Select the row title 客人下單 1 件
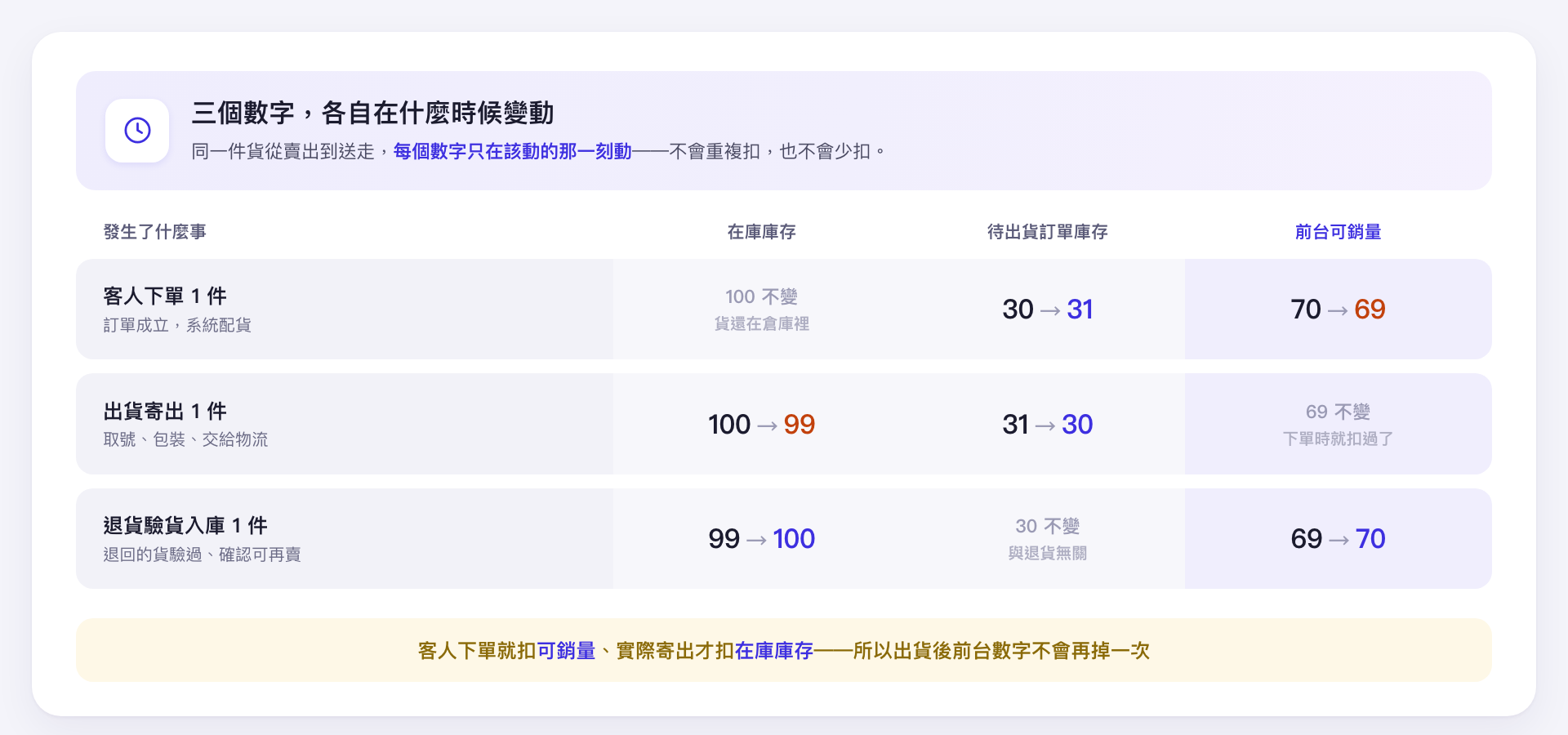Screen dimensions: 1568x735 point(165,296)
